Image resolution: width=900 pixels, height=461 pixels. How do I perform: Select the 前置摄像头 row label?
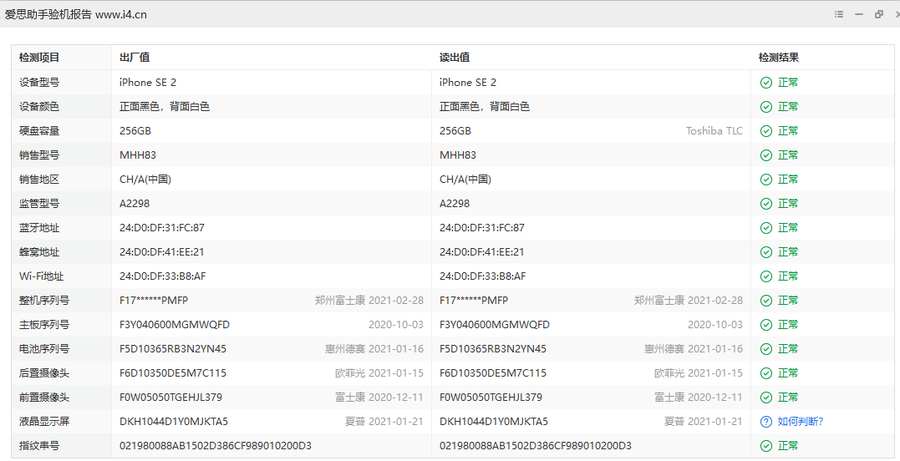pos(44,397)
